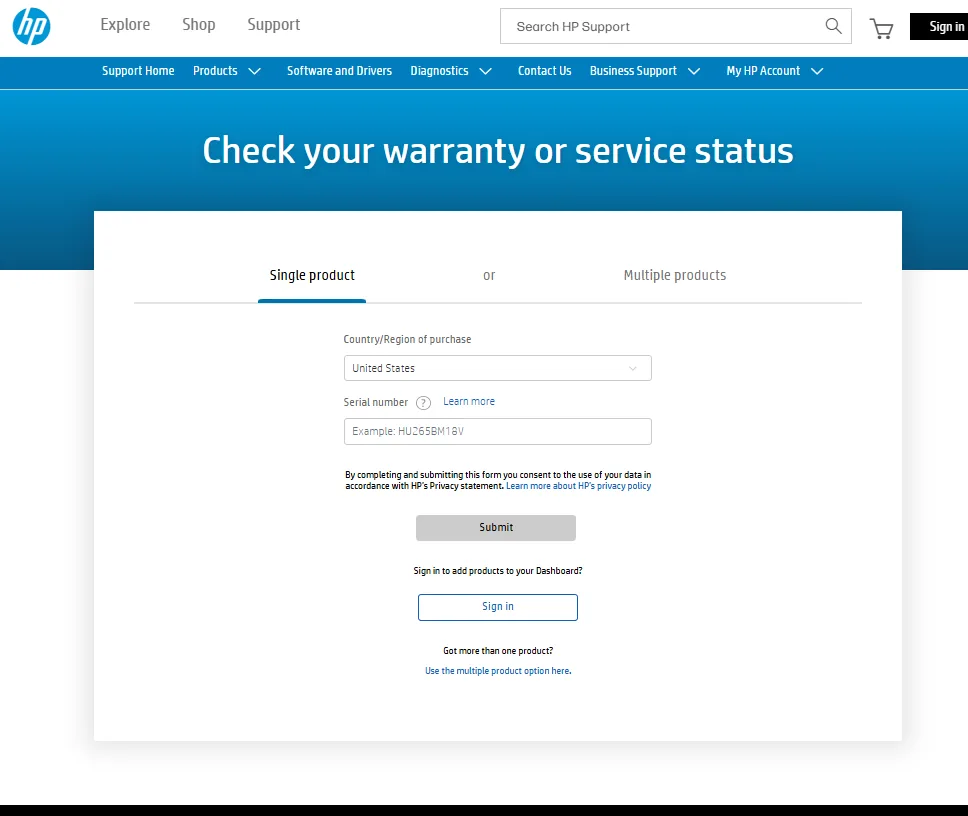Select the Single product tab
The width and height of the screenshot is (968, 816).
(x=312, y=275)
